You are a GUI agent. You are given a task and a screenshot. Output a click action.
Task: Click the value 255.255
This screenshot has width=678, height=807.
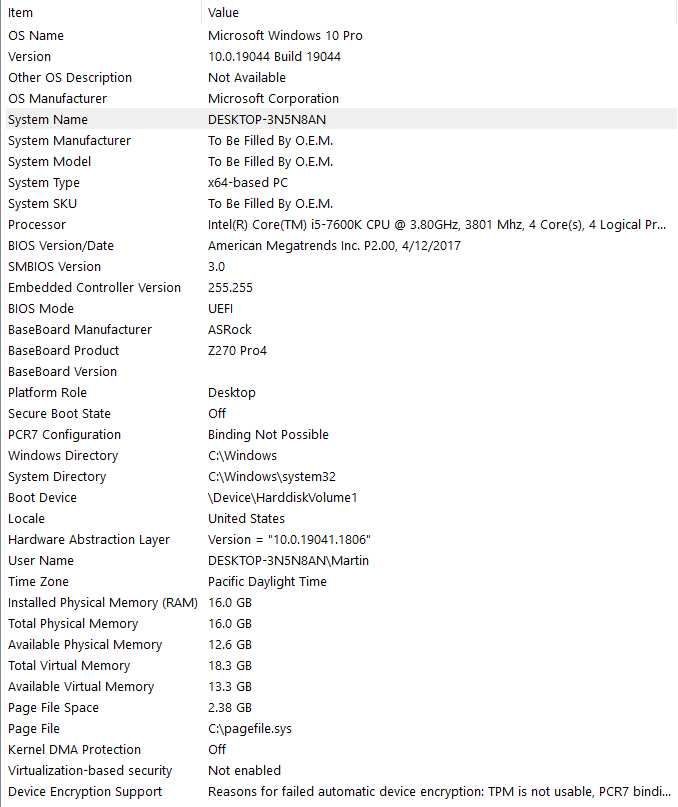[x=230, y=288]
